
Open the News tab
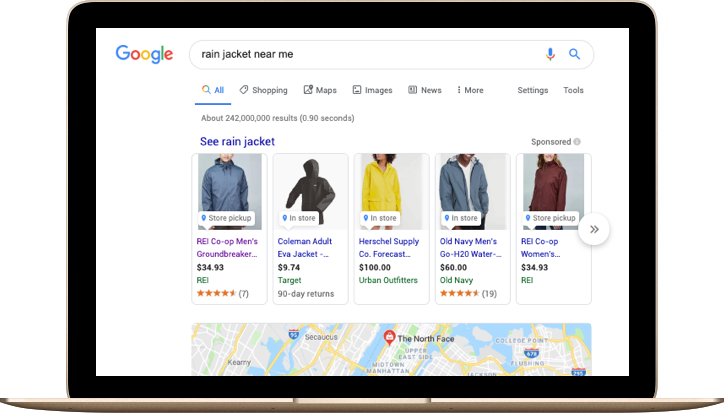(425, 90)
